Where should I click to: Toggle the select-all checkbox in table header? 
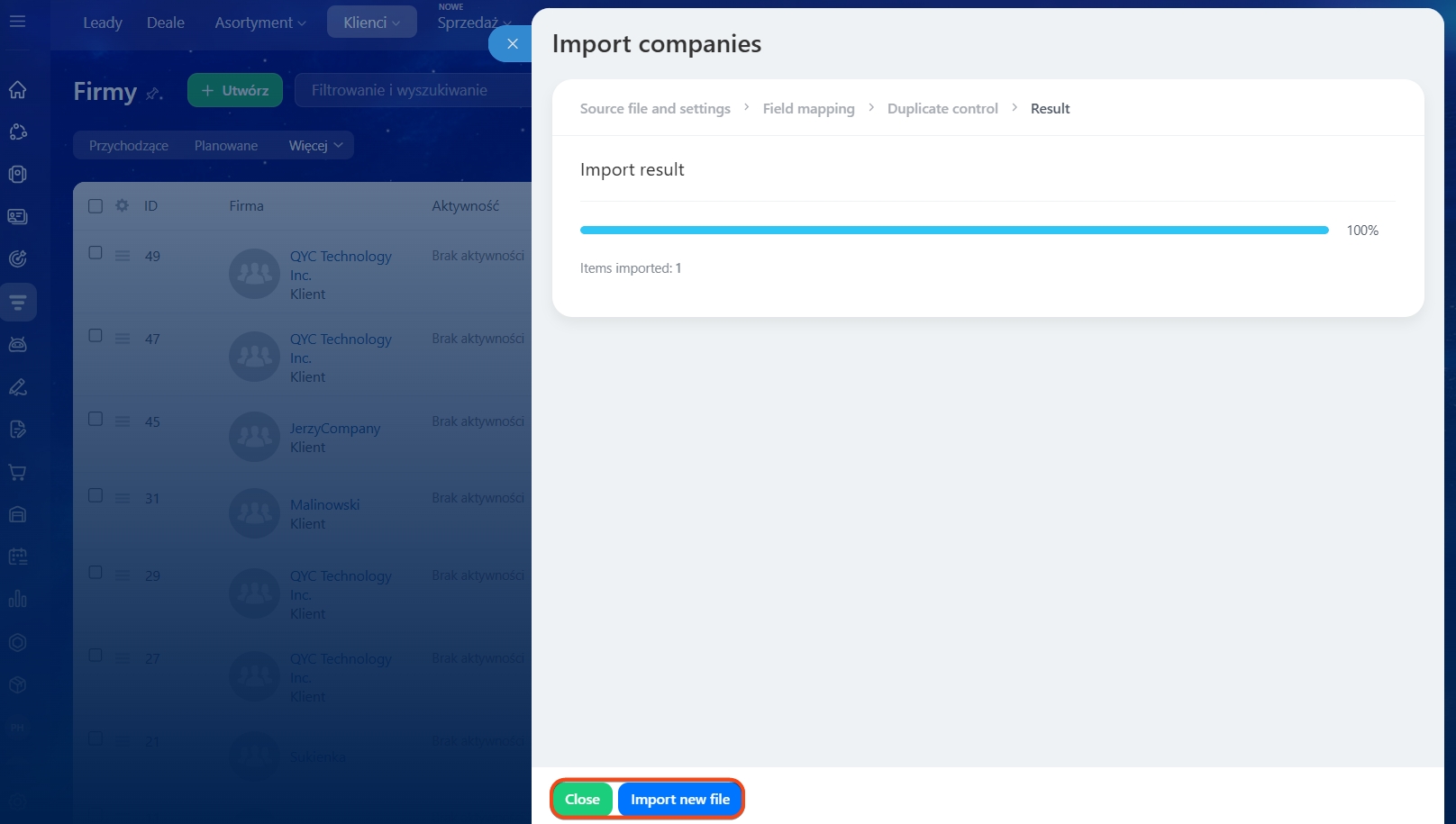pos(96,206)
